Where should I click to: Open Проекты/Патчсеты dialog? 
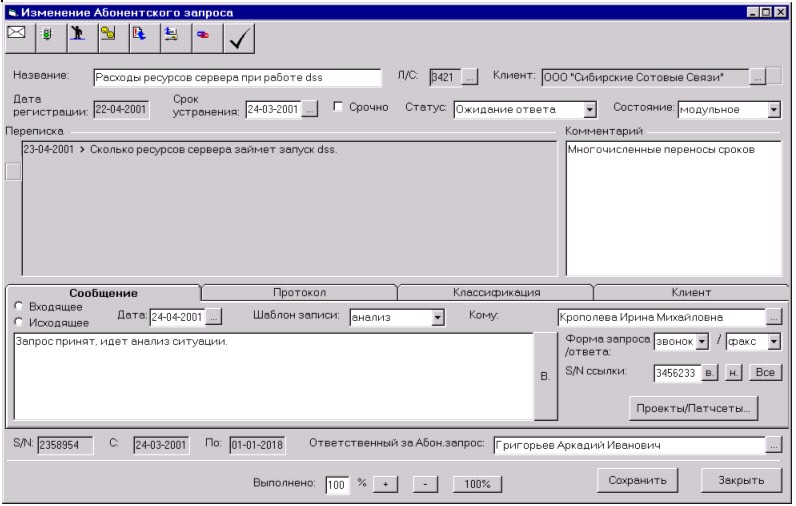click(693, 409)
